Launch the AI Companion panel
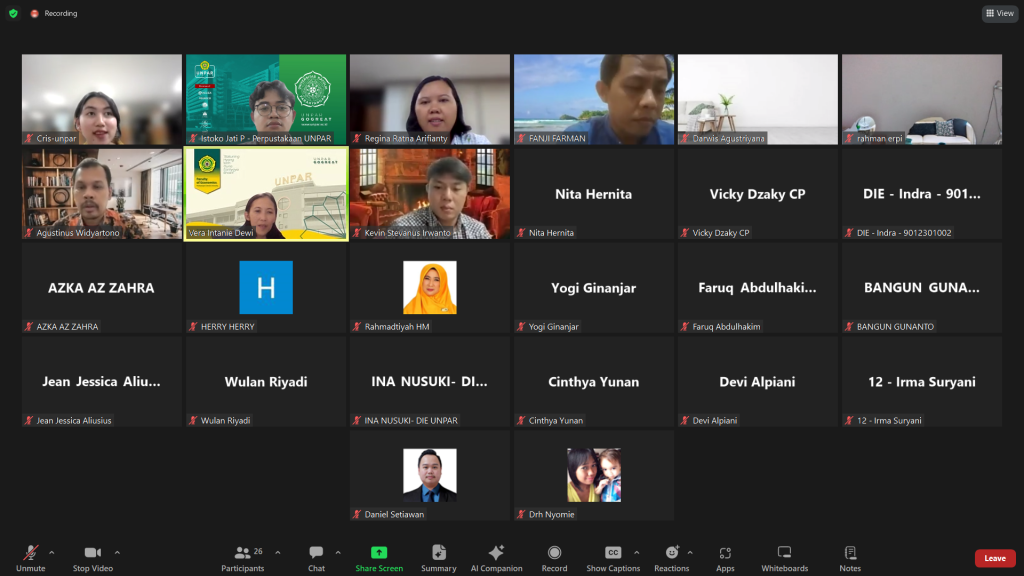 [x=496, y=558]
